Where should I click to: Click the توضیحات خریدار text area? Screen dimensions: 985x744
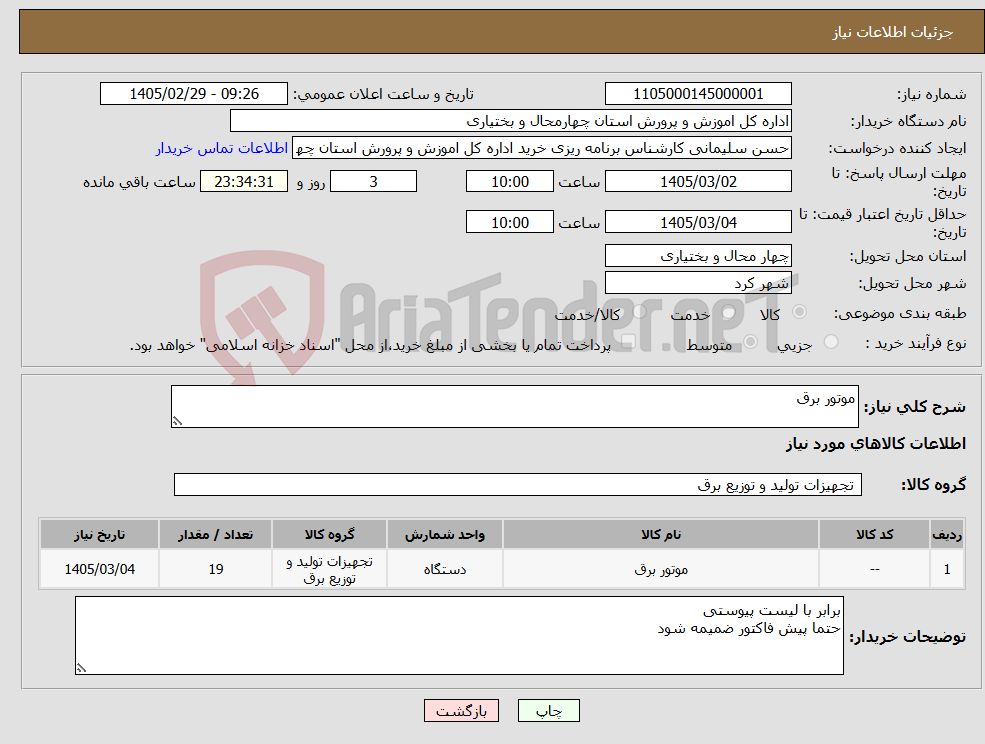point(459,635)
